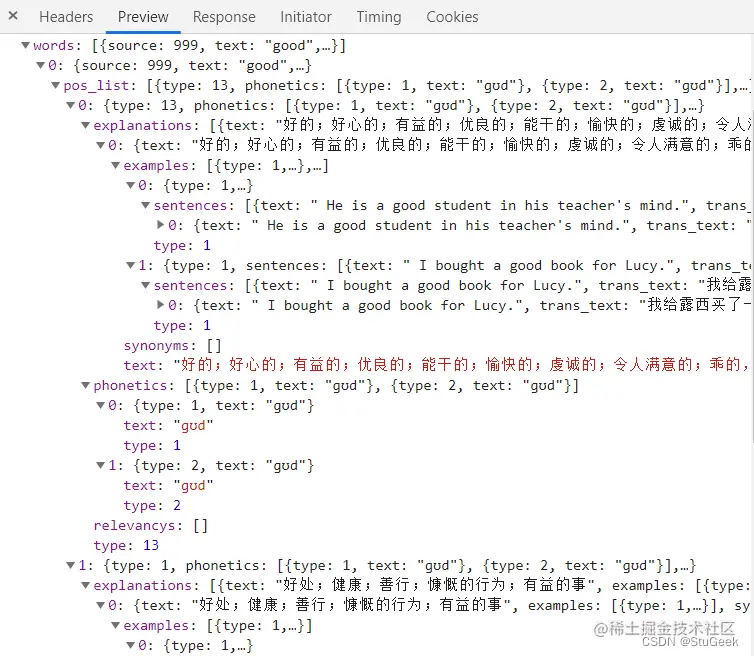Screen dimensions: 754x656
Task: Click the 'words' key label
Action: point(53,45)
